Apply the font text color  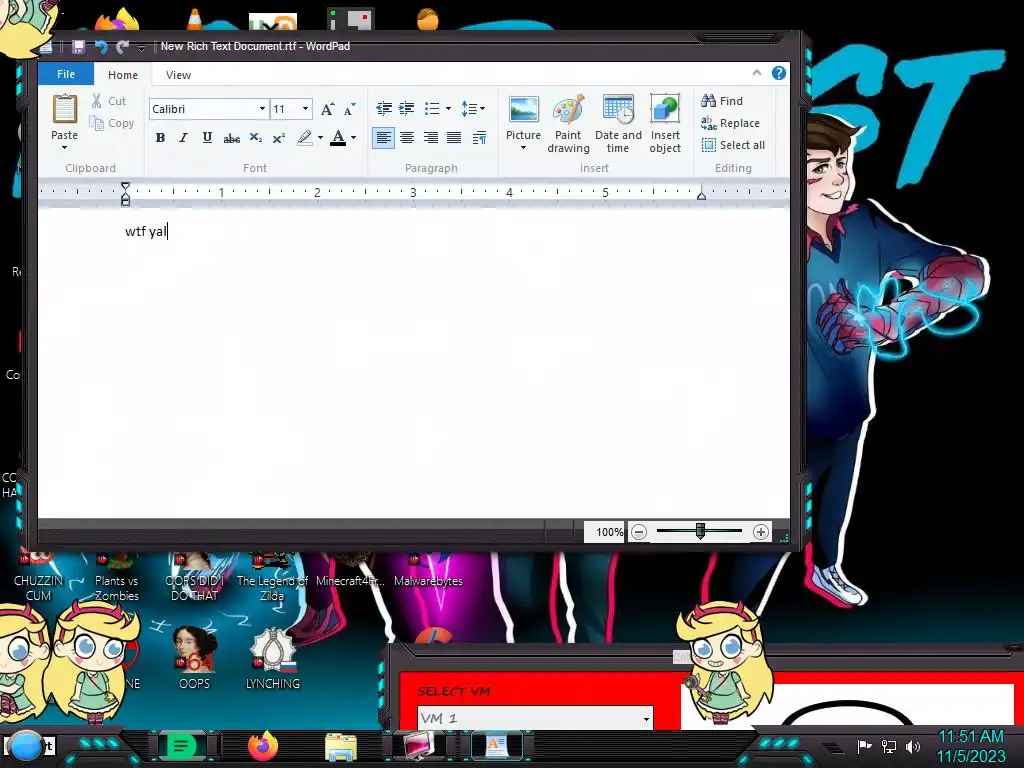[338, 138]
